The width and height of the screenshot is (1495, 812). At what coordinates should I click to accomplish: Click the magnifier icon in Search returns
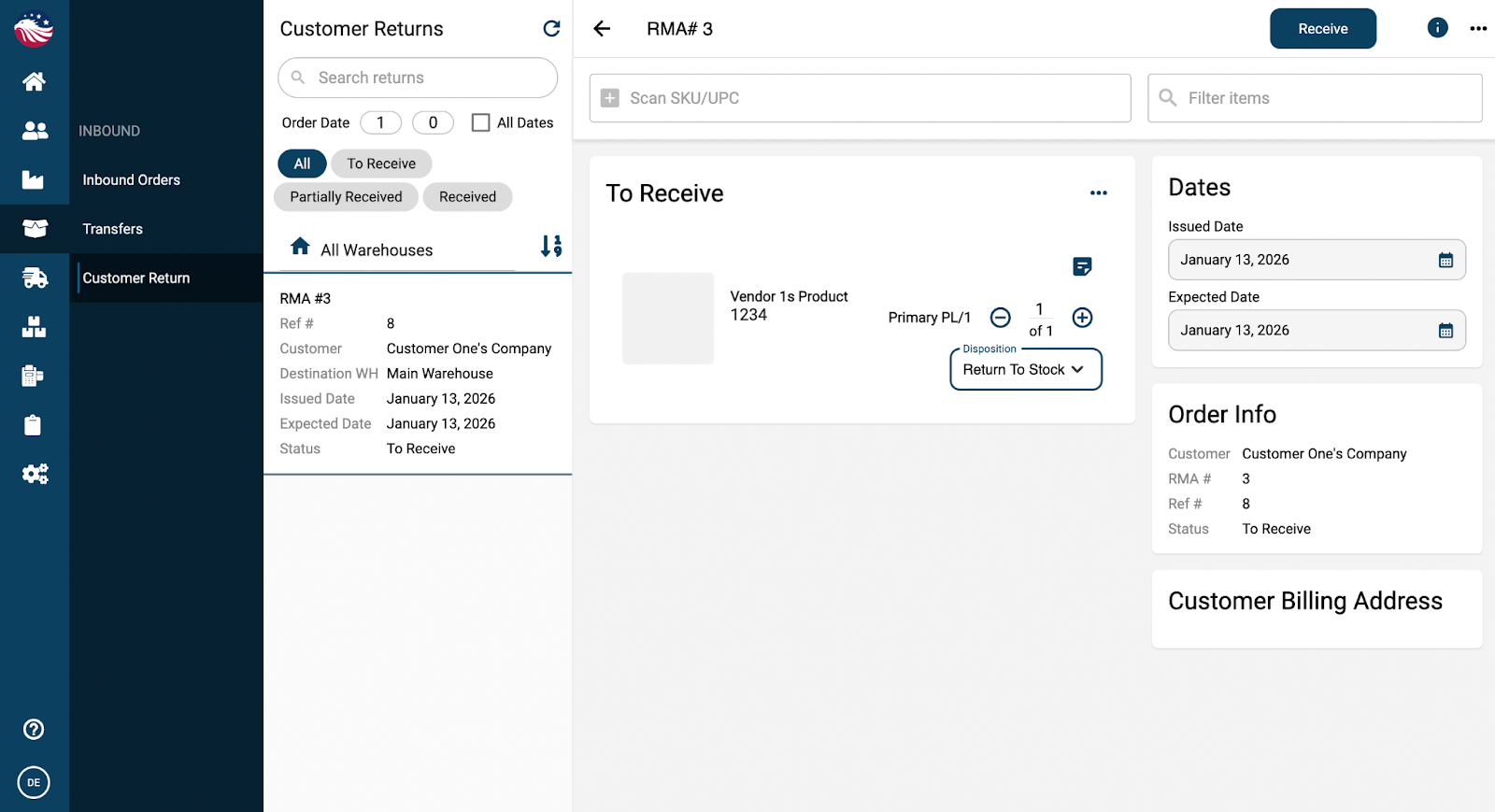click(x=298, y=78)
